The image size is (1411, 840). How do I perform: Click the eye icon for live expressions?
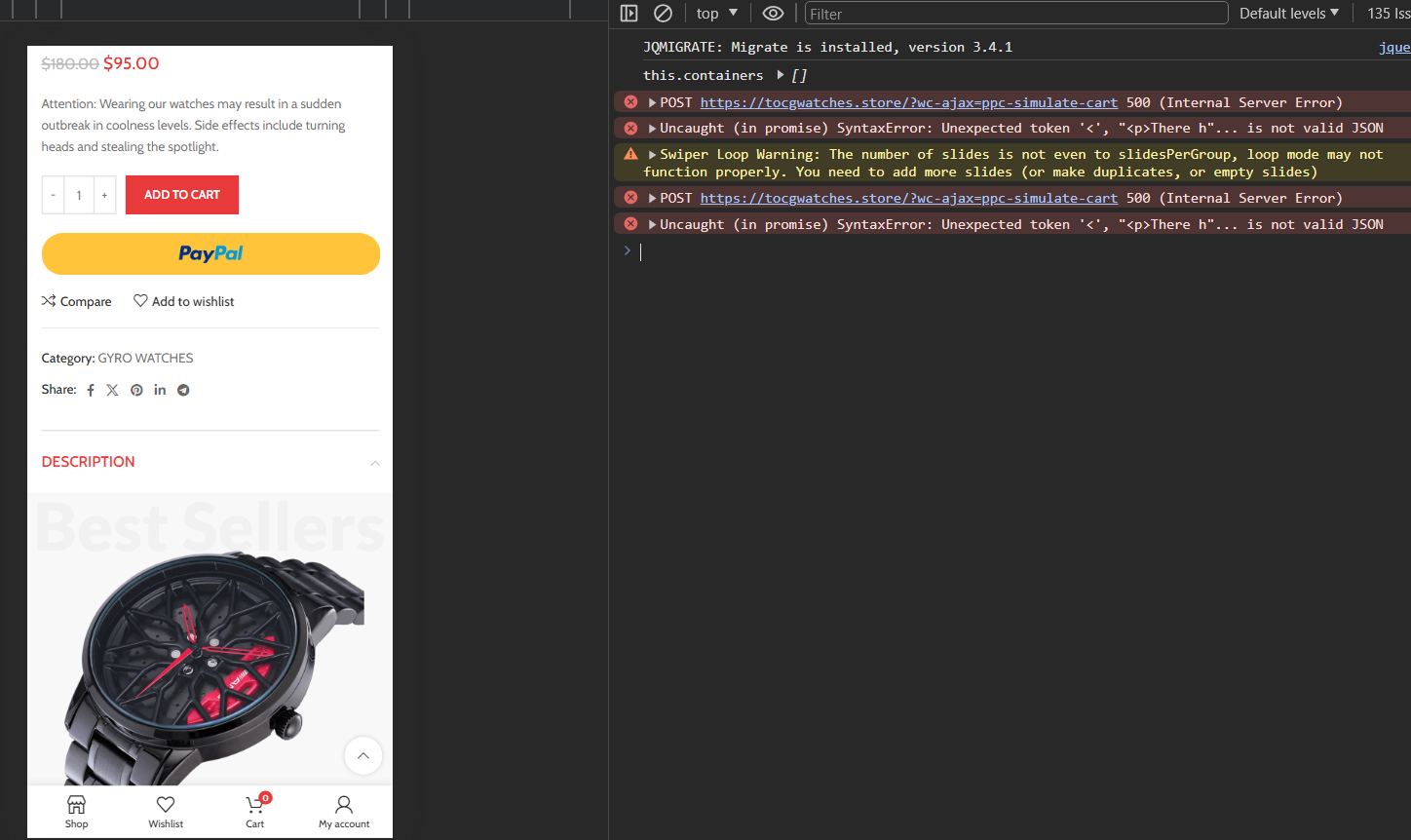(773, 14)
